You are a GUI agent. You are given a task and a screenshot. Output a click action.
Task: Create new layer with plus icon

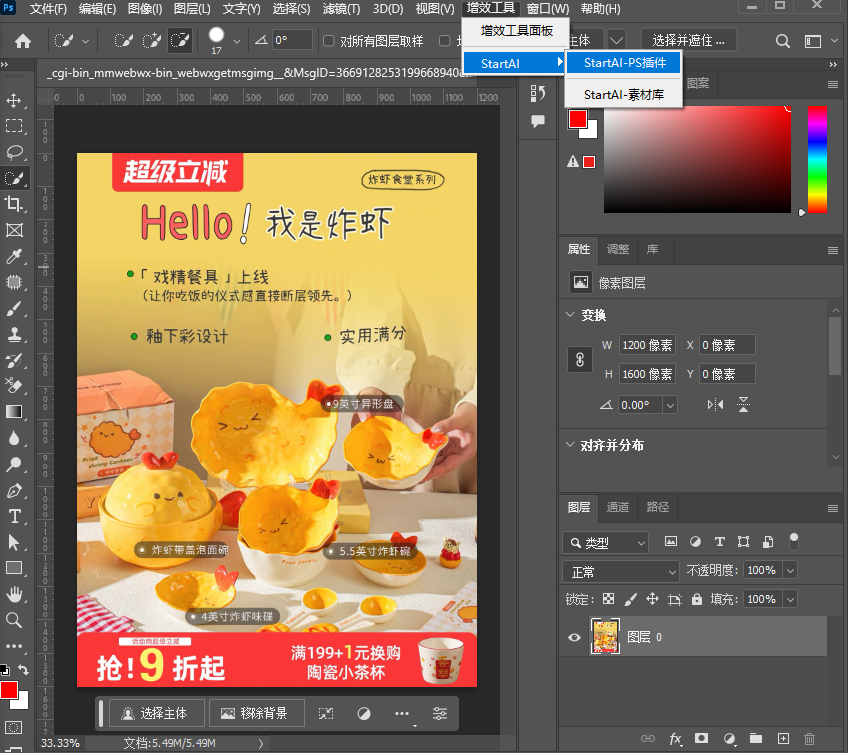pyautogui.click(x=783, y=738)
